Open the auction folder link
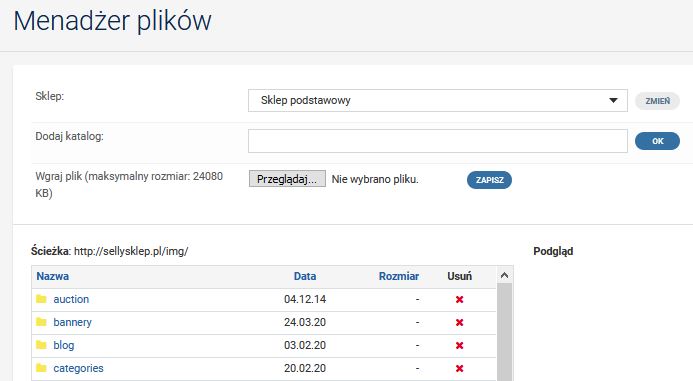 [71, 299]
